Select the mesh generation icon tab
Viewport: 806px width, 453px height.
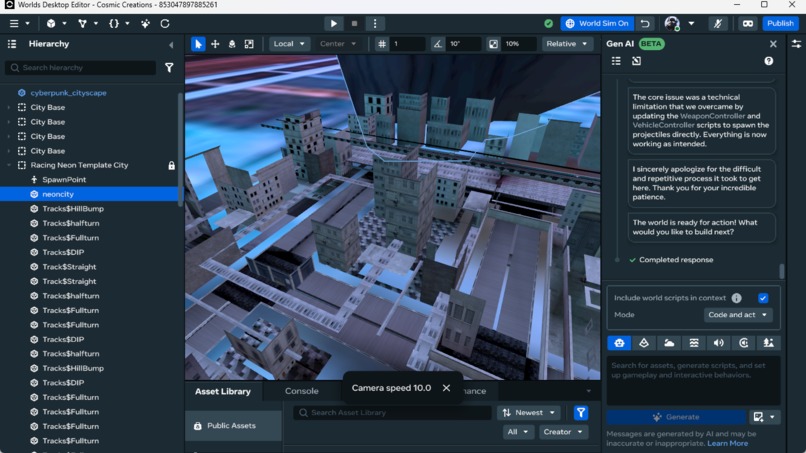644,343
